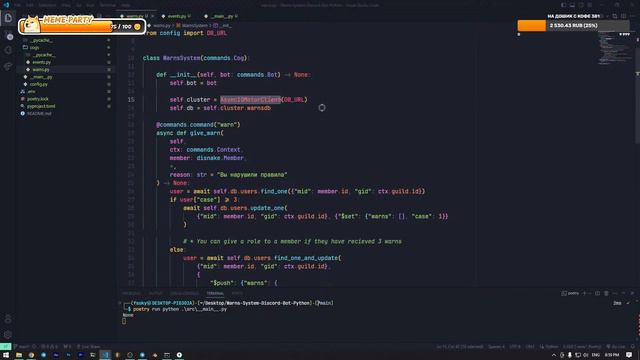Click the remote indicator in status bar

(5, 347)
